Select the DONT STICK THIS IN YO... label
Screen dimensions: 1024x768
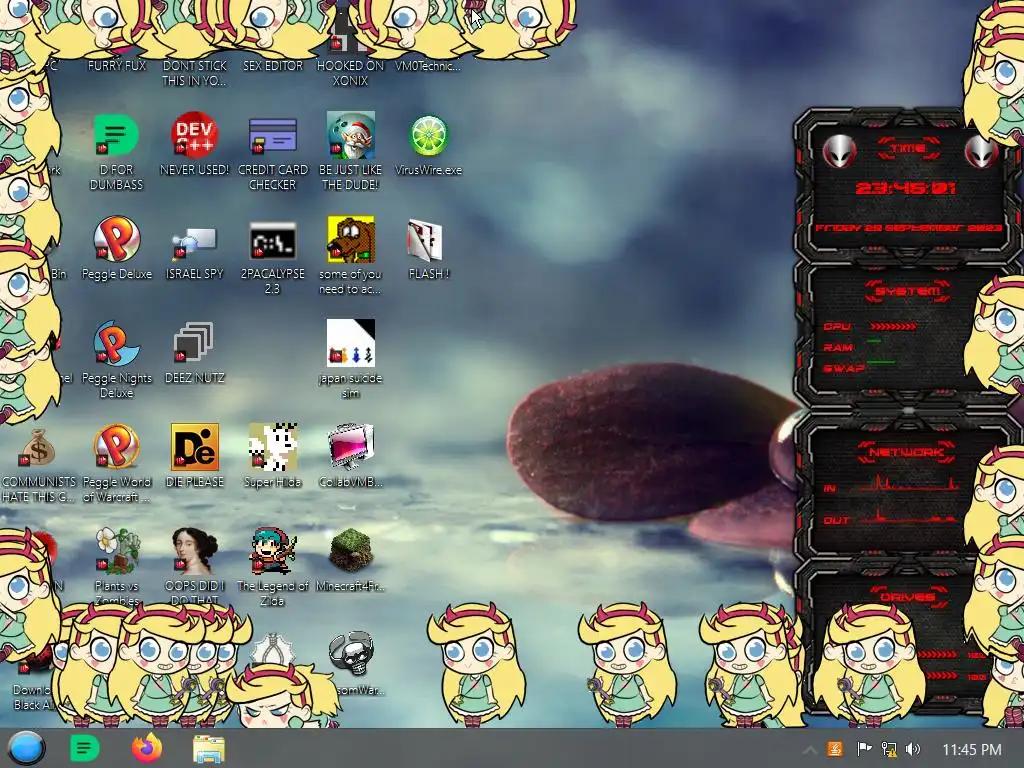click(195, 73)
